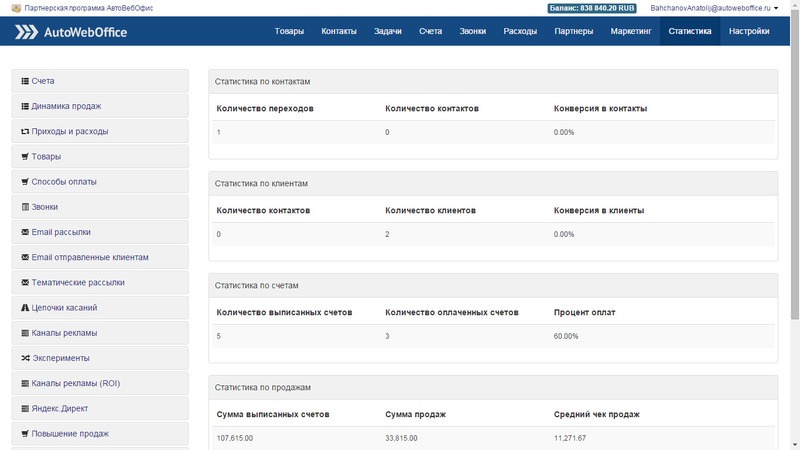Click the Количество выписанных счетов column header
This screenshot has width=800, height=450.
pos(284,313)
